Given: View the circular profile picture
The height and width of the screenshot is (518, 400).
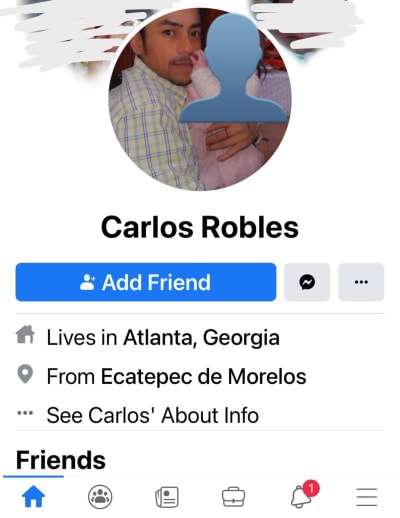Looking at the screenshot, I should pyautogui.click(x=200, y=99).
